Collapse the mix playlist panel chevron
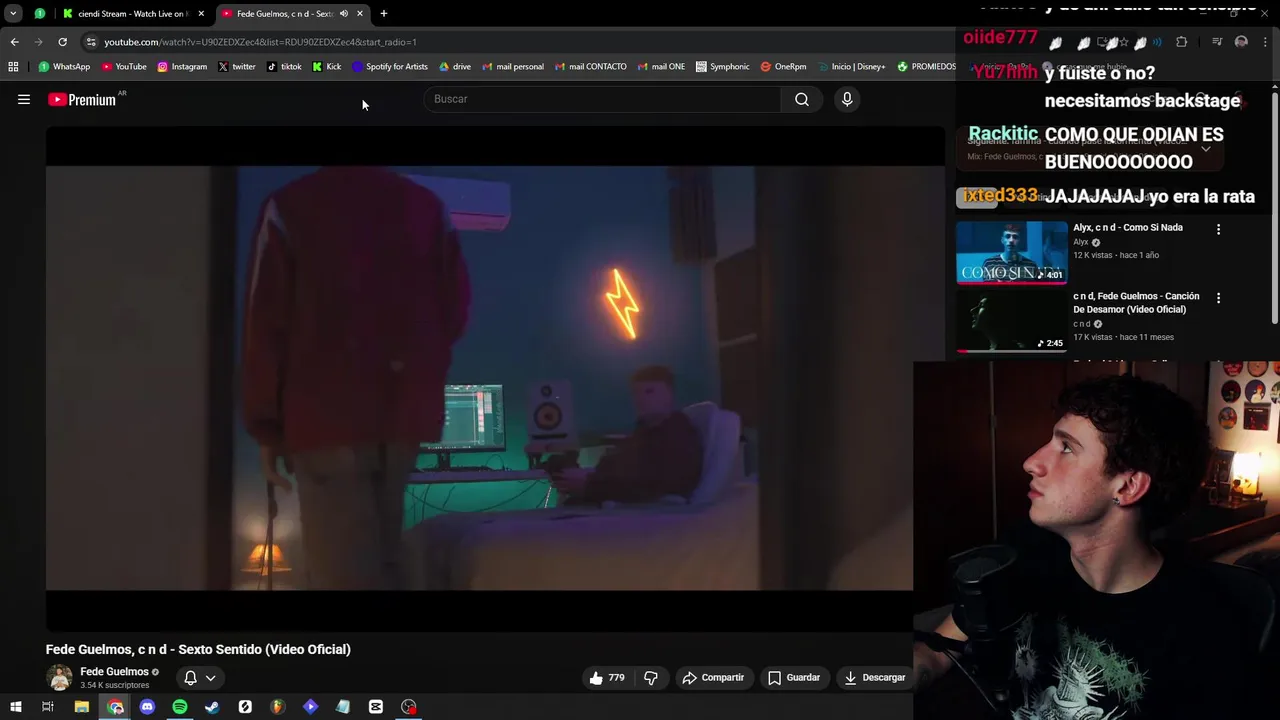1280x720 pixels. pos(1206,149)
